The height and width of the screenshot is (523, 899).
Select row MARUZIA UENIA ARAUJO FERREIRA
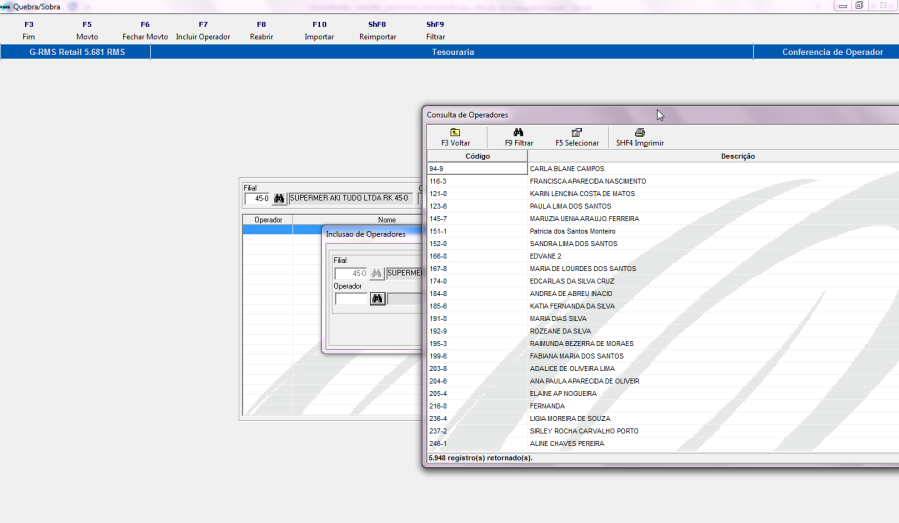pos(663,218)
